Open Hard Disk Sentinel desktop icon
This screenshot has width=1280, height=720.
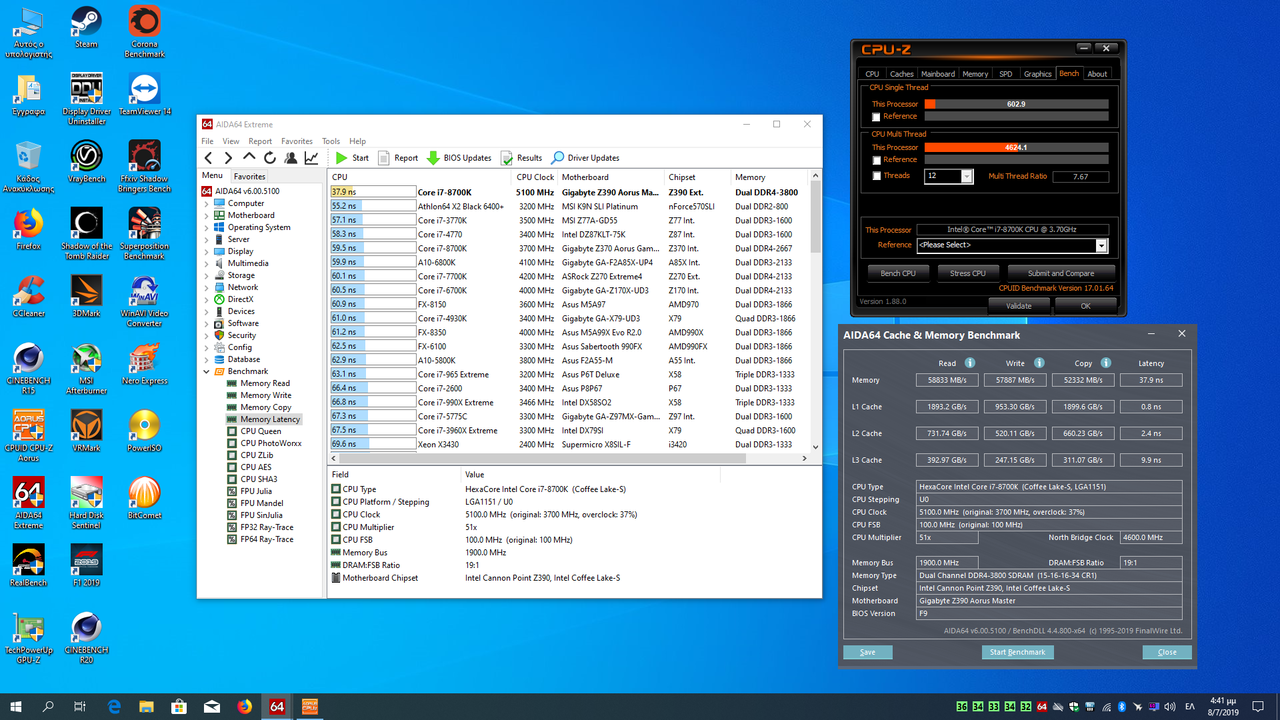coord(86,502)
